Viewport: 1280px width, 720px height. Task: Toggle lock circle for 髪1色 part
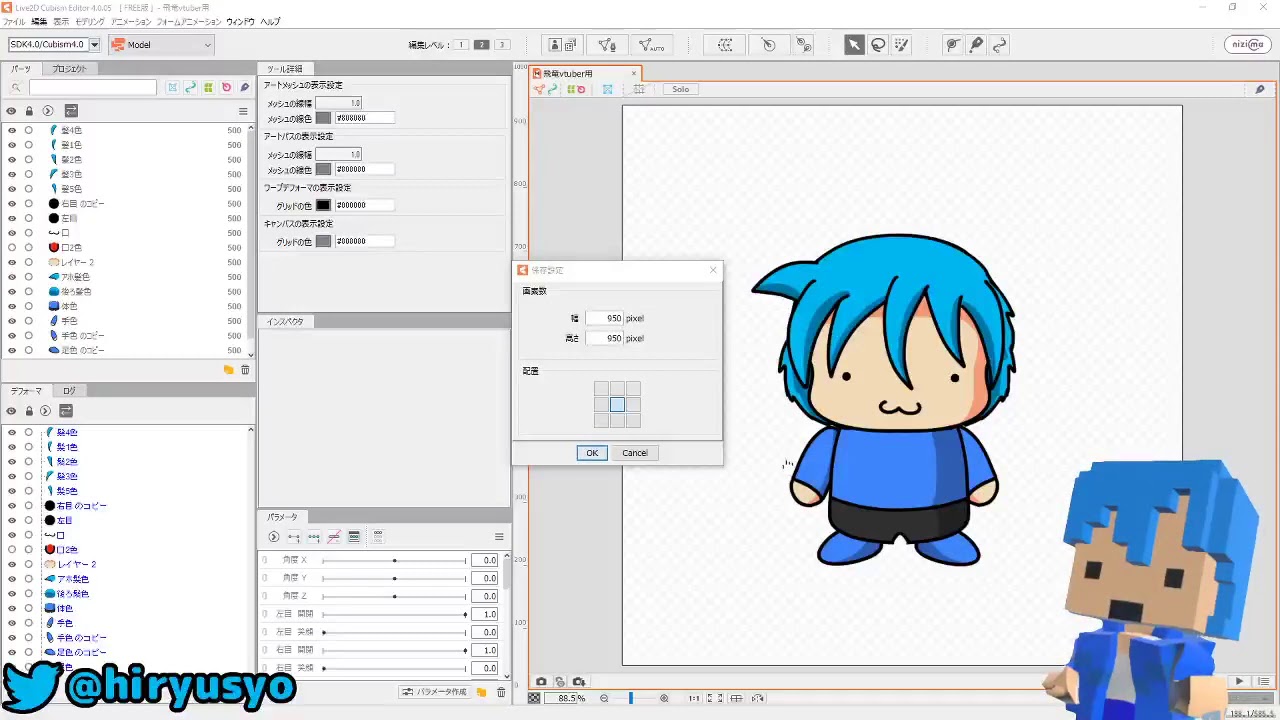coord(29,145)
